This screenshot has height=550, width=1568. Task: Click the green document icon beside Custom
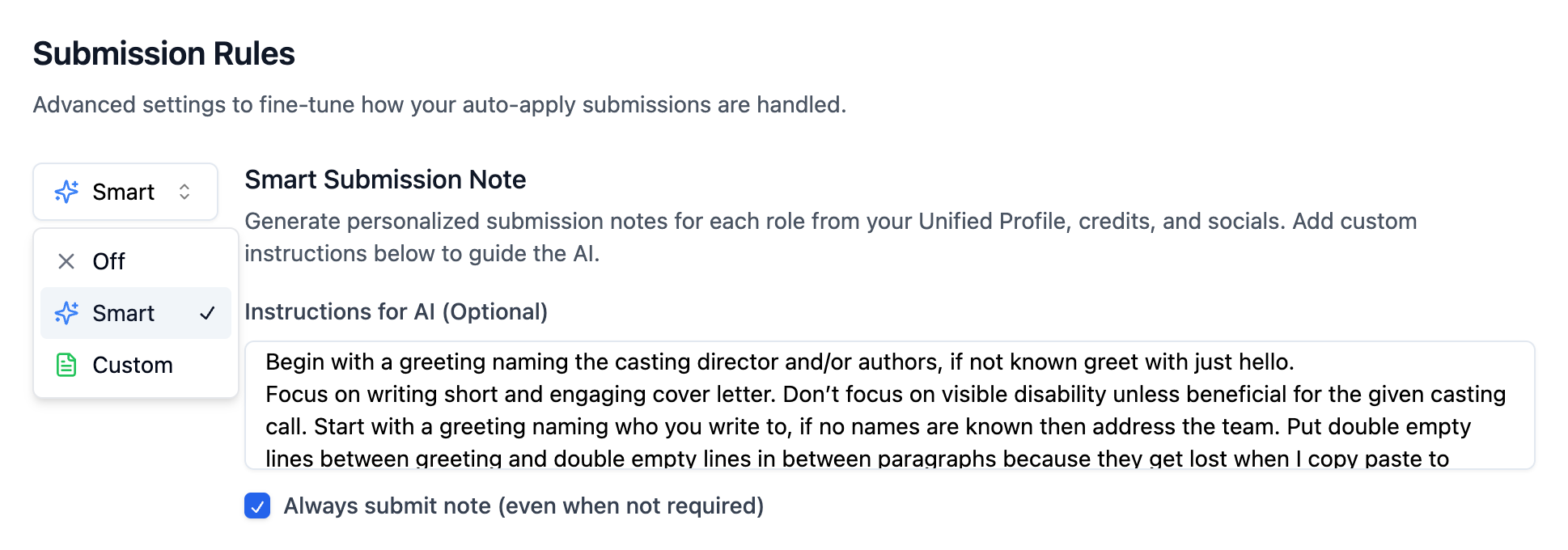[66, 365]
